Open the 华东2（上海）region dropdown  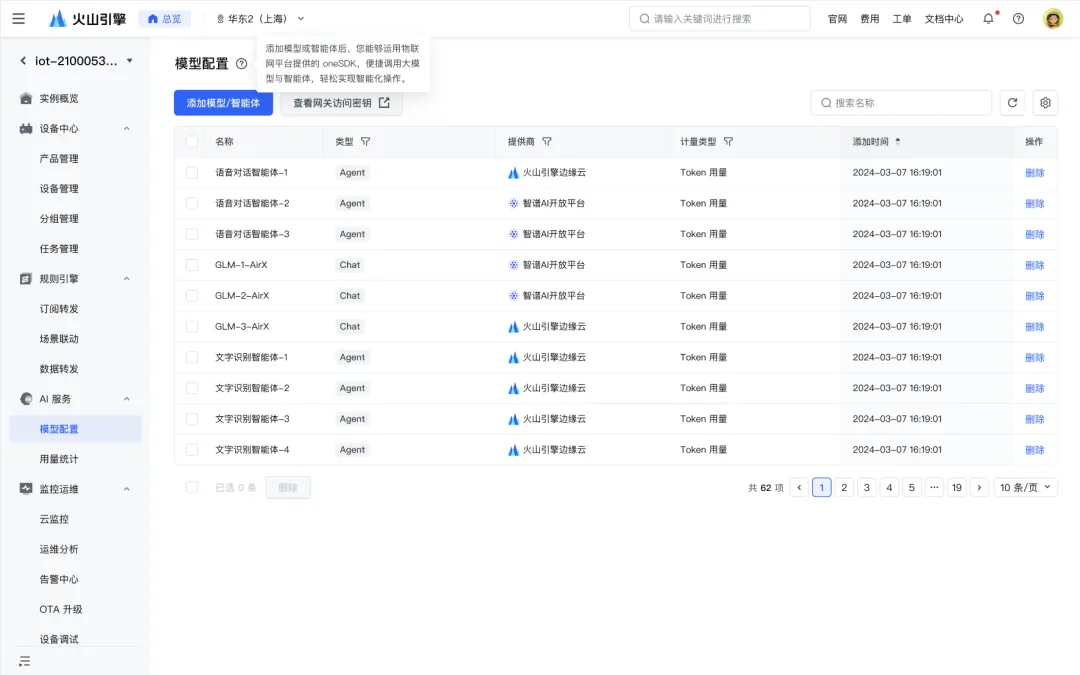pyautogui.click(x=260, y=19)
